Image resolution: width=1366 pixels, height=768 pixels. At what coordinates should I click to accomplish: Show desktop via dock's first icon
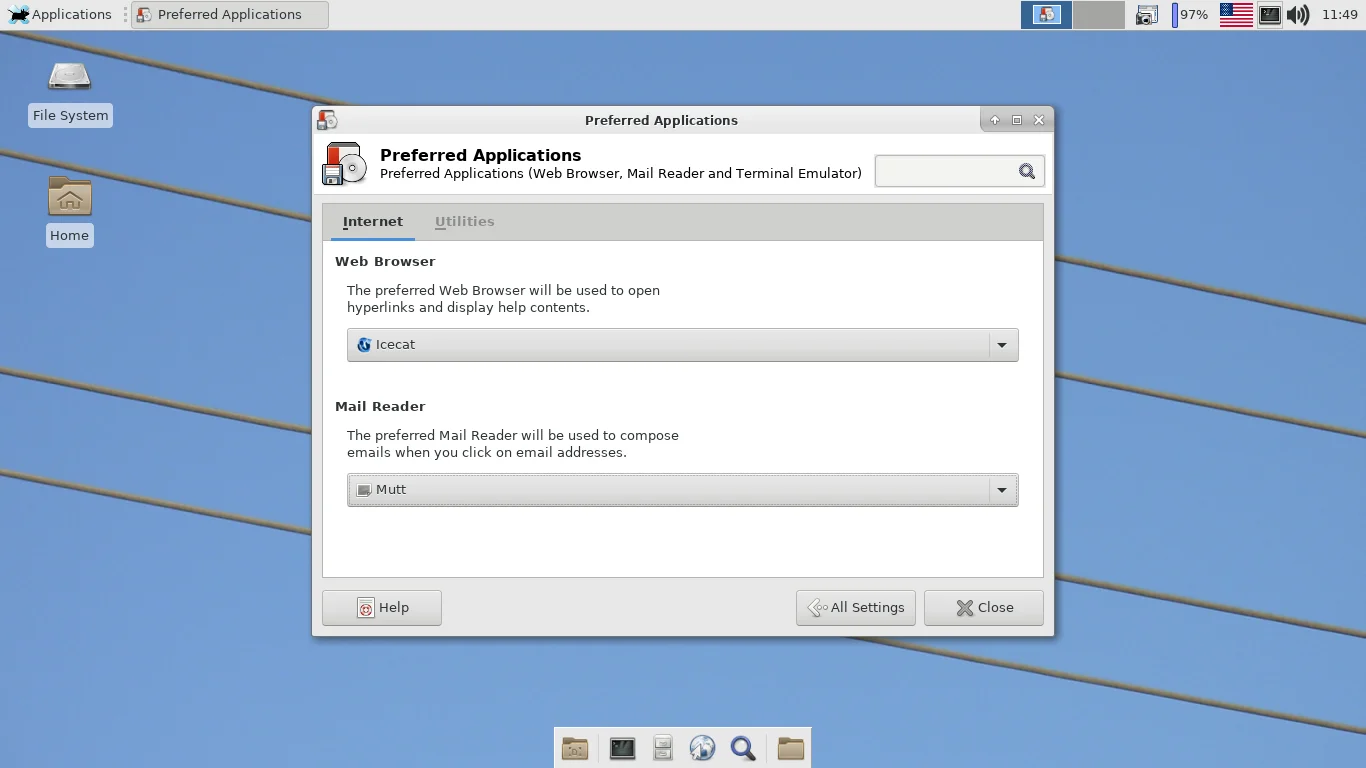575,748
